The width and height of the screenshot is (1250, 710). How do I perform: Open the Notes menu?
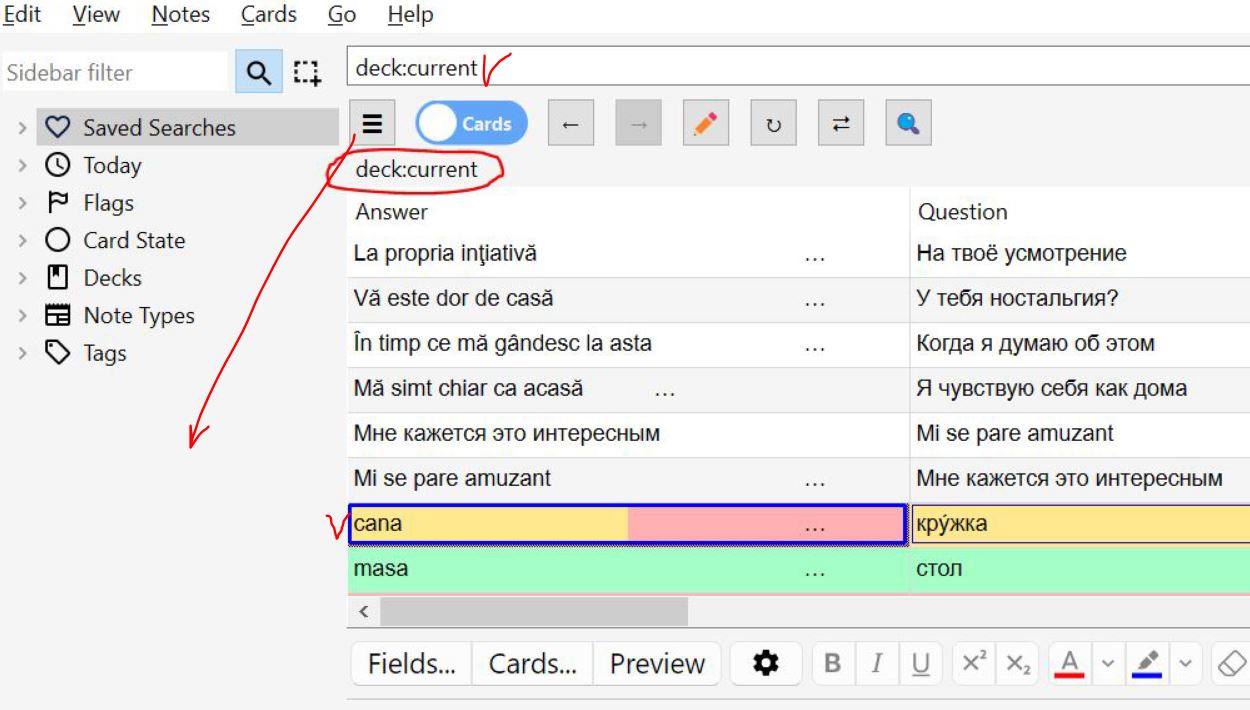tap(181, 15)
